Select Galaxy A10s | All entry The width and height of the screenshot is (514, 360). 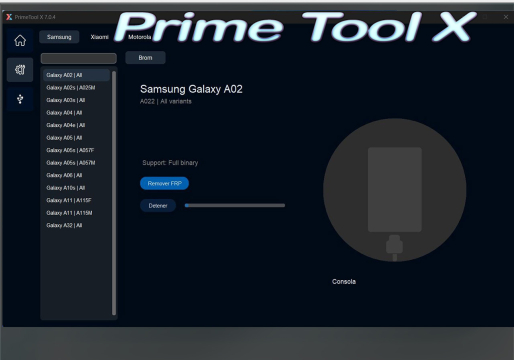(x=76, y=188)
